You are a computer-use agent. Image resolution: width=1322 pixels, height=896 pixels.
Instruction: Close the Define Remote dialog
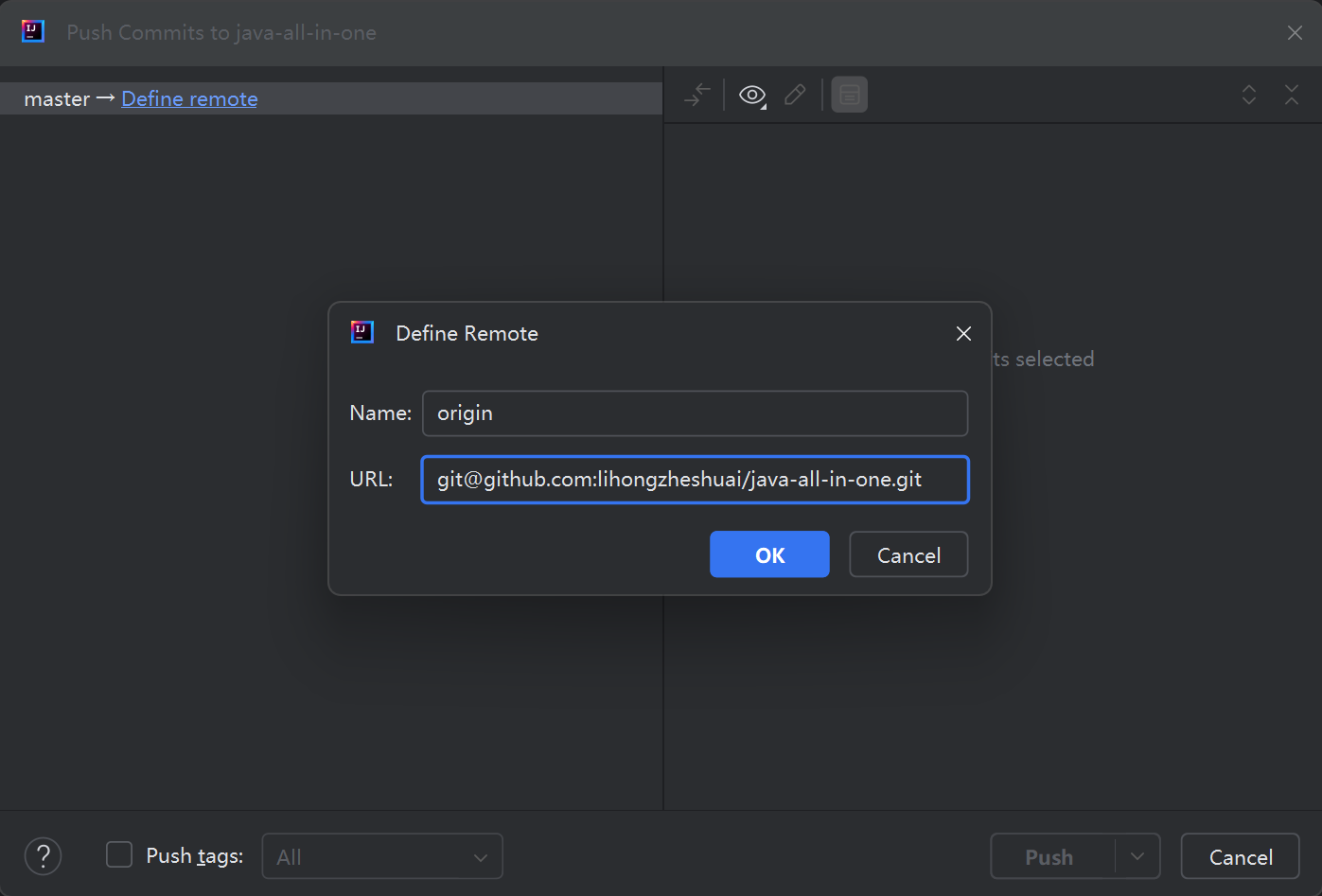[963, 333]
